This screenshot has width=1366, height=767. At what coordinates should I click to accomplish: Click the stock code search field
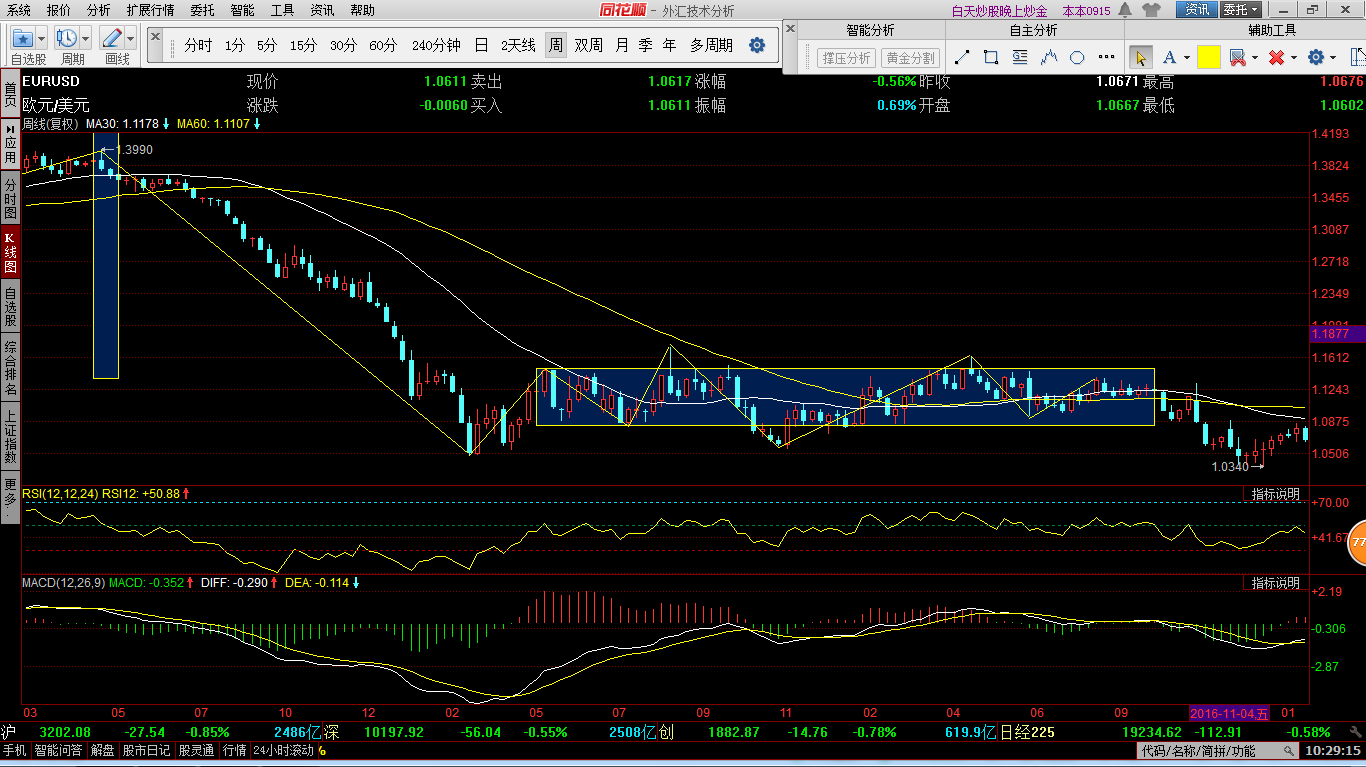coord(1198,750)
